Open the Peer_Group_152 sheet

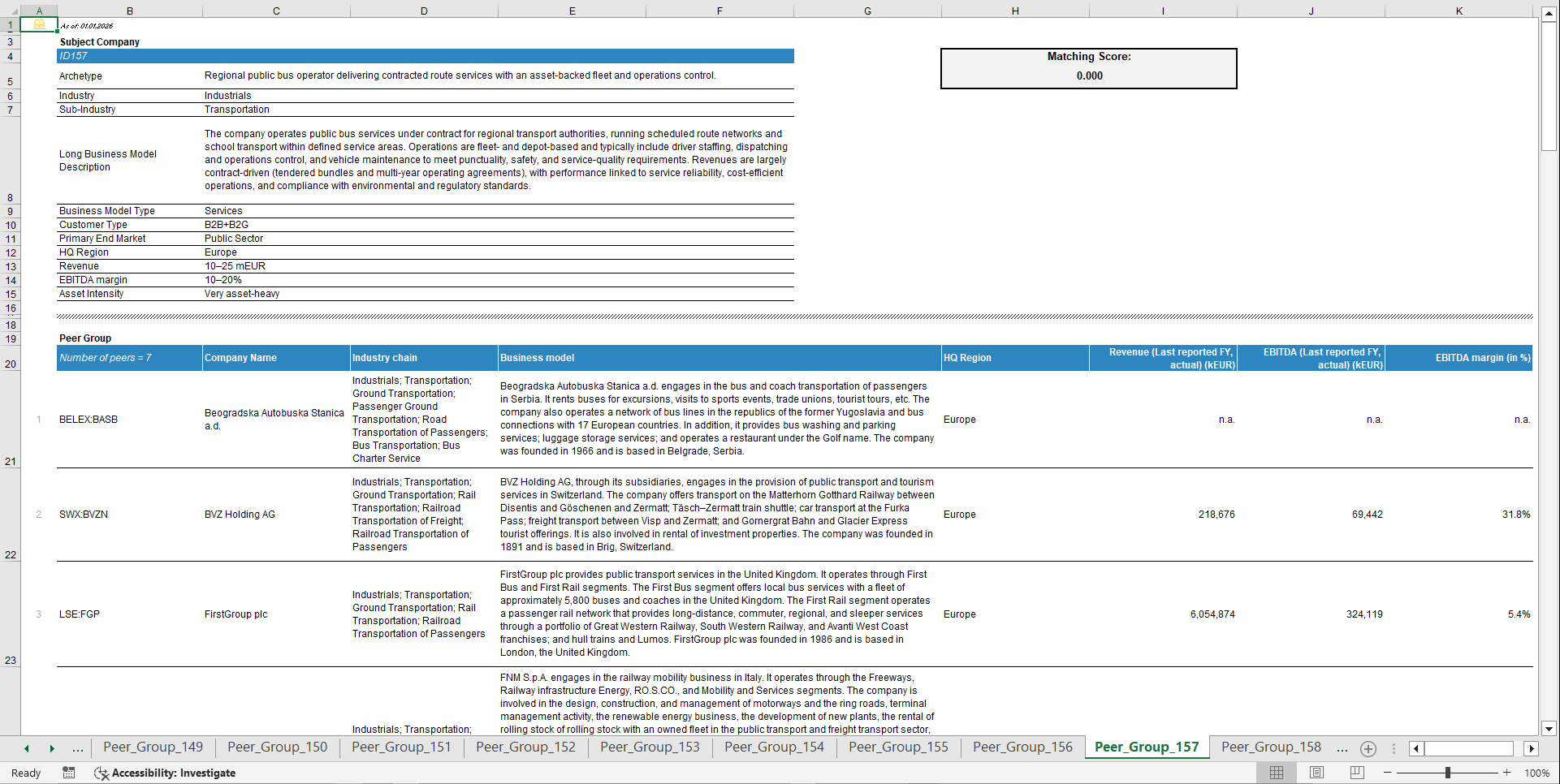(525, 747)
